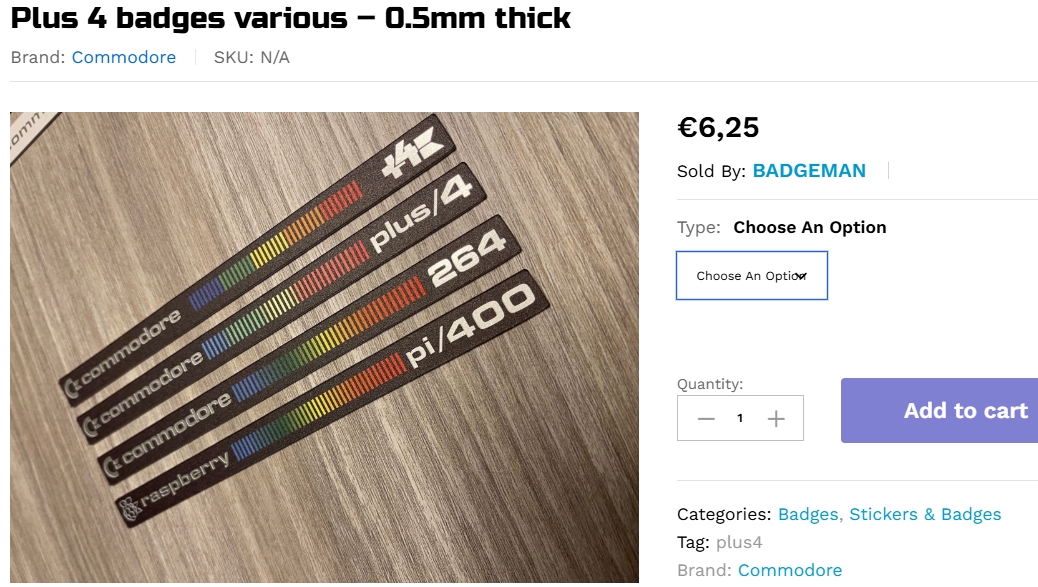Open Commodore brand link below the tag

click(790, 570)
